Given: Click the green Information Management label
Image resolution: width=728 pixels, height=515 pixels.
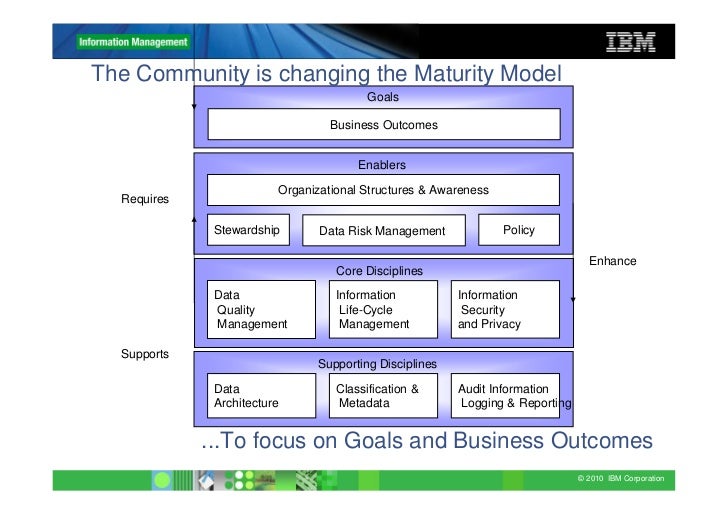Looking at the screenshot, I should [133, 42].
